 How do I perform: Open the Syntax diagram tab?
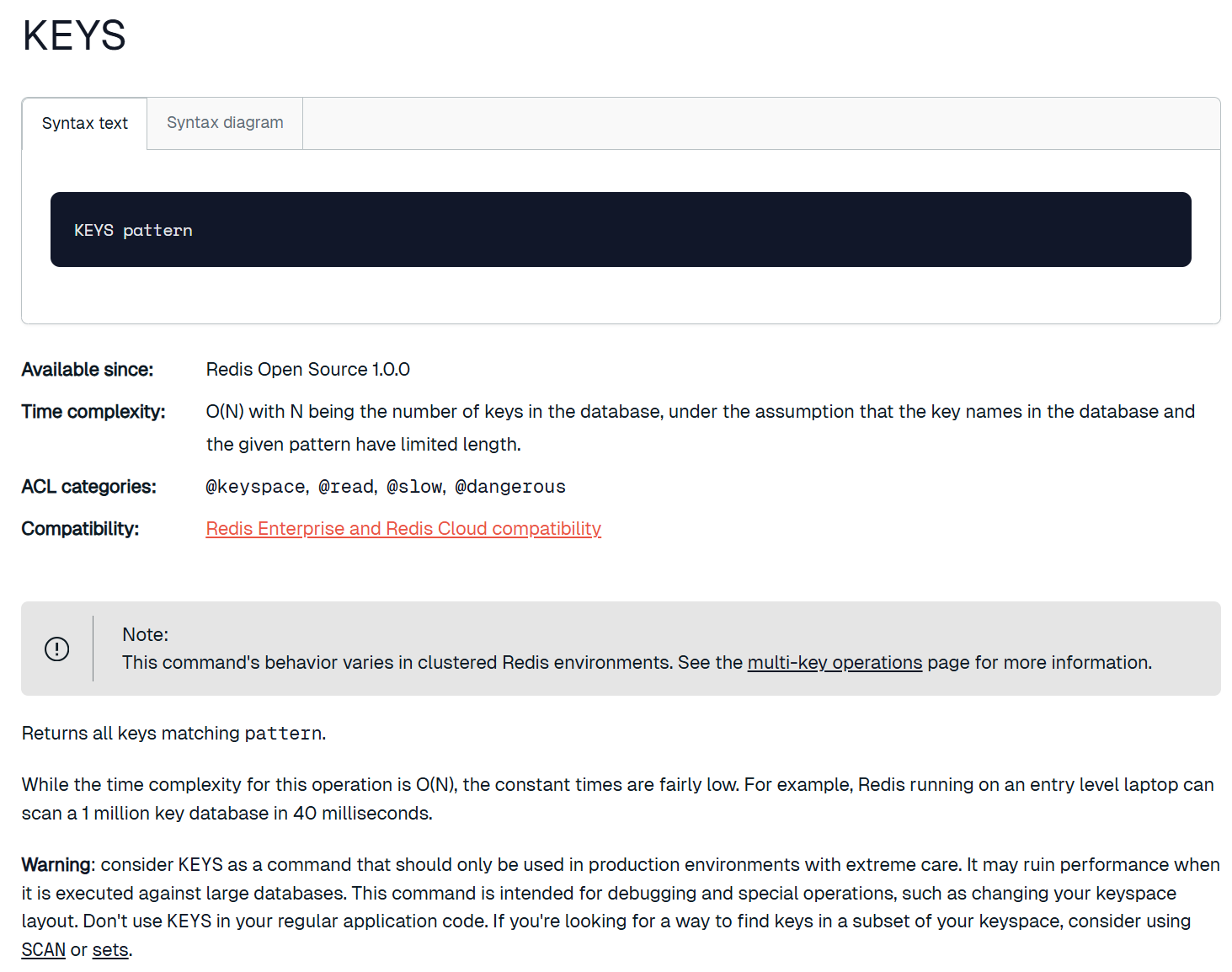(225, 123)
